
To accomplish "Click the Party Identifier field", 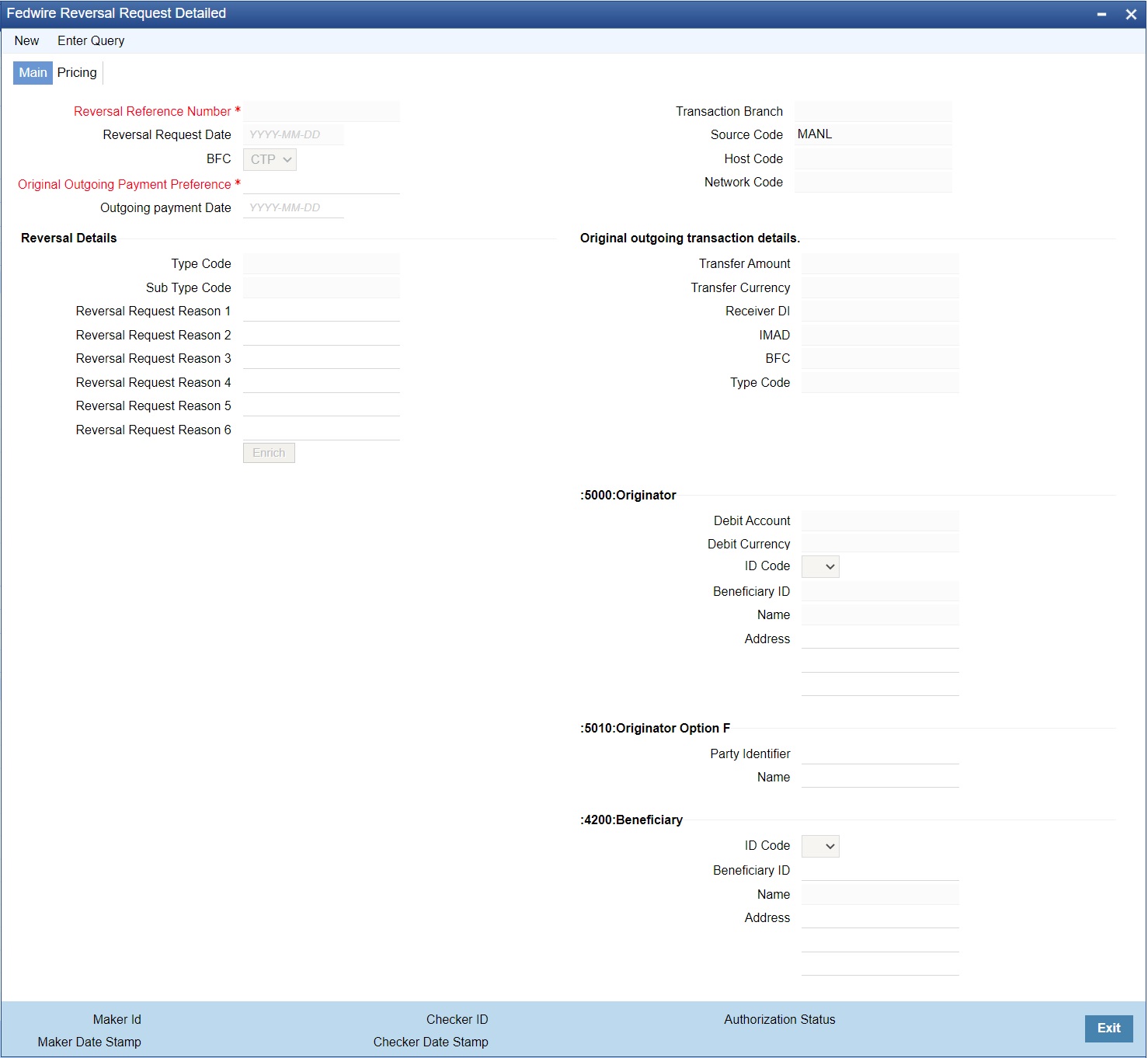I will (880, 753).
